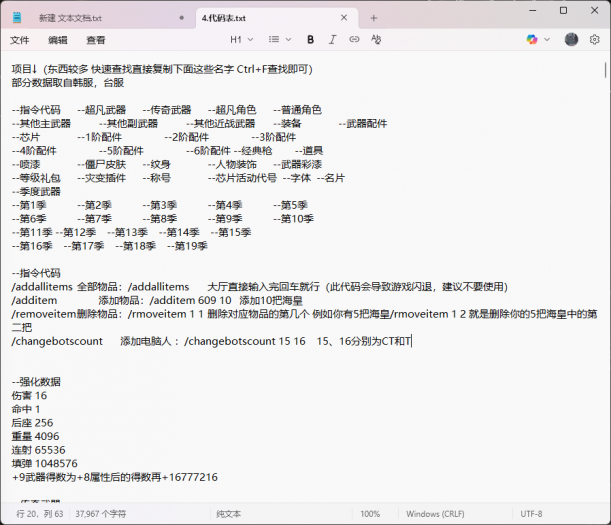Click the text --传奇武器

click(x=167, y=110)
